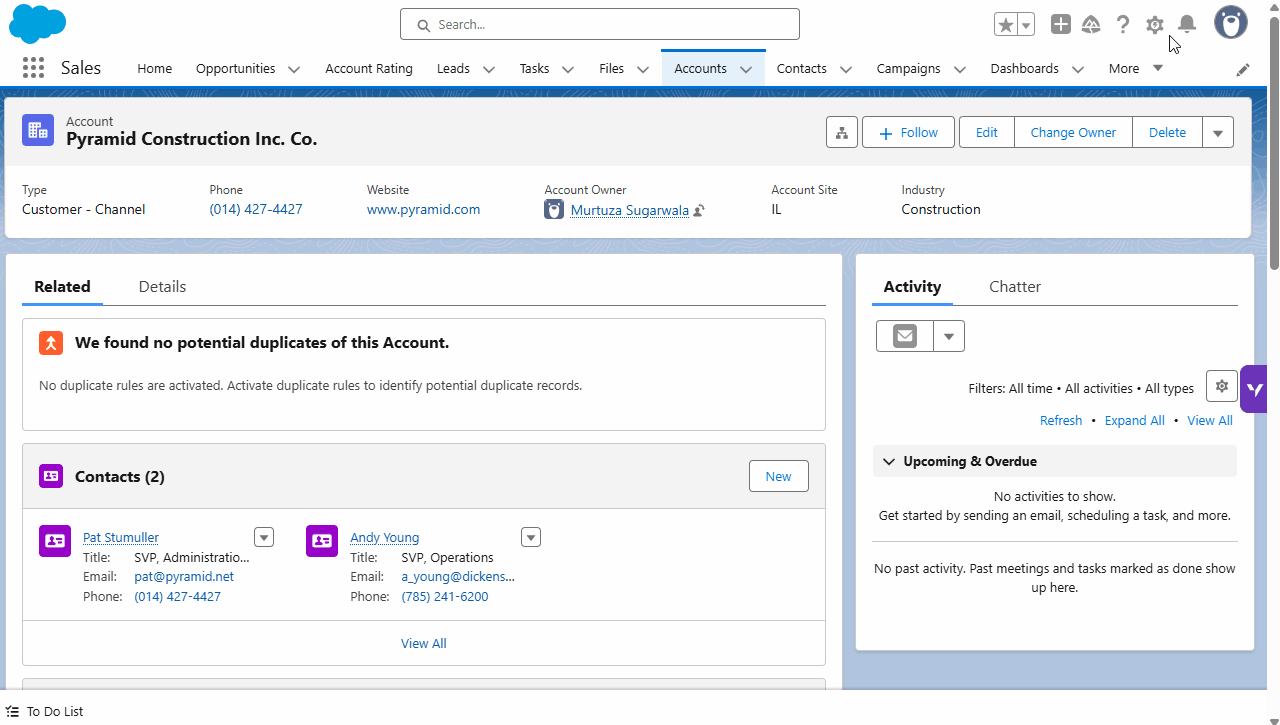Image resolution: width=1280 pixels, height=725 pixels.
Task: Expand the Accounts tab dropdown
Action: click(x=746, y=69)
